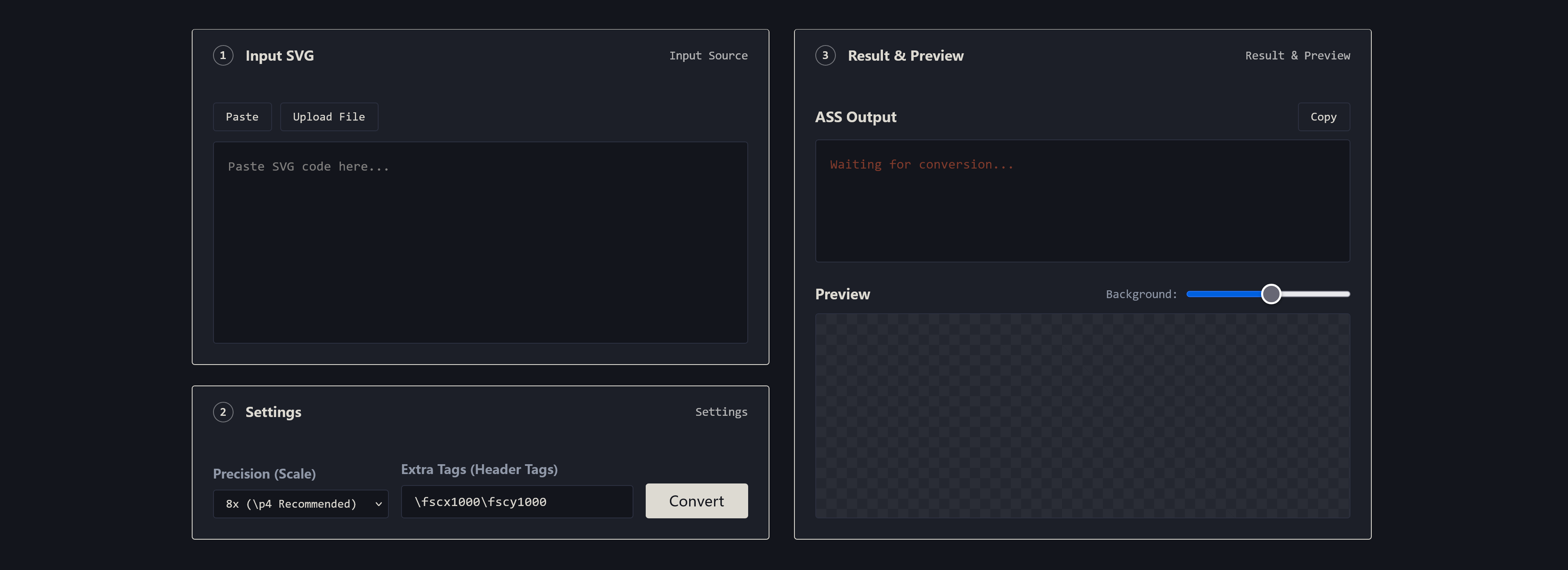Screen dimensions: 1568x570
Task: Click the checkerboard preview canvas
Action: [x=1082, y=416]
